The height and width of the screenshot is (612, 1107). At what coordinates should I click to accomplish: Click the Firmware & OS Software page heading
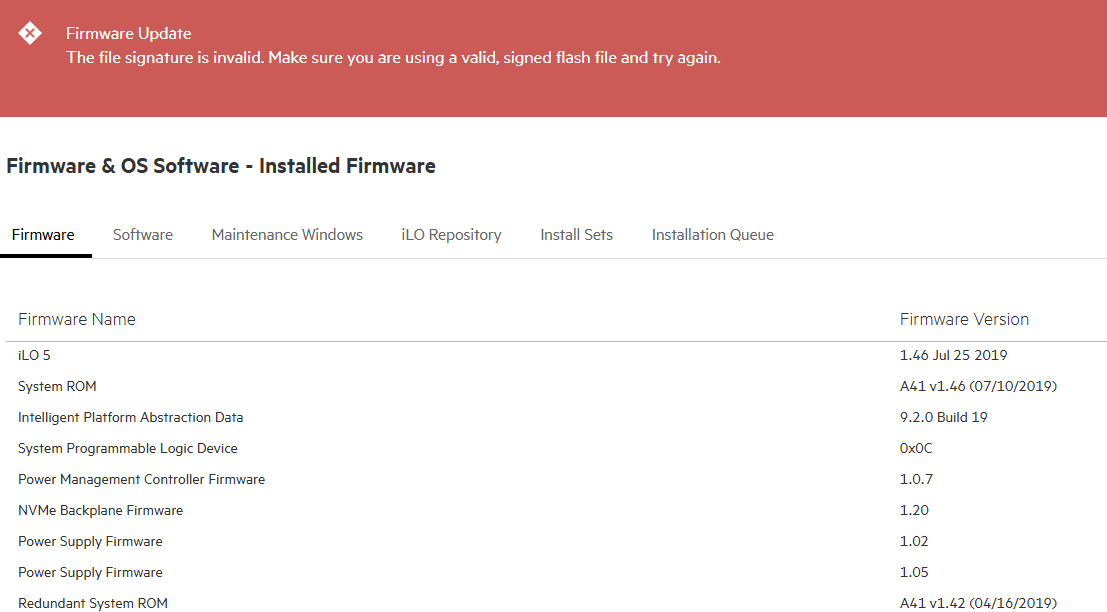pyautogui.click(x=221, y=166)
